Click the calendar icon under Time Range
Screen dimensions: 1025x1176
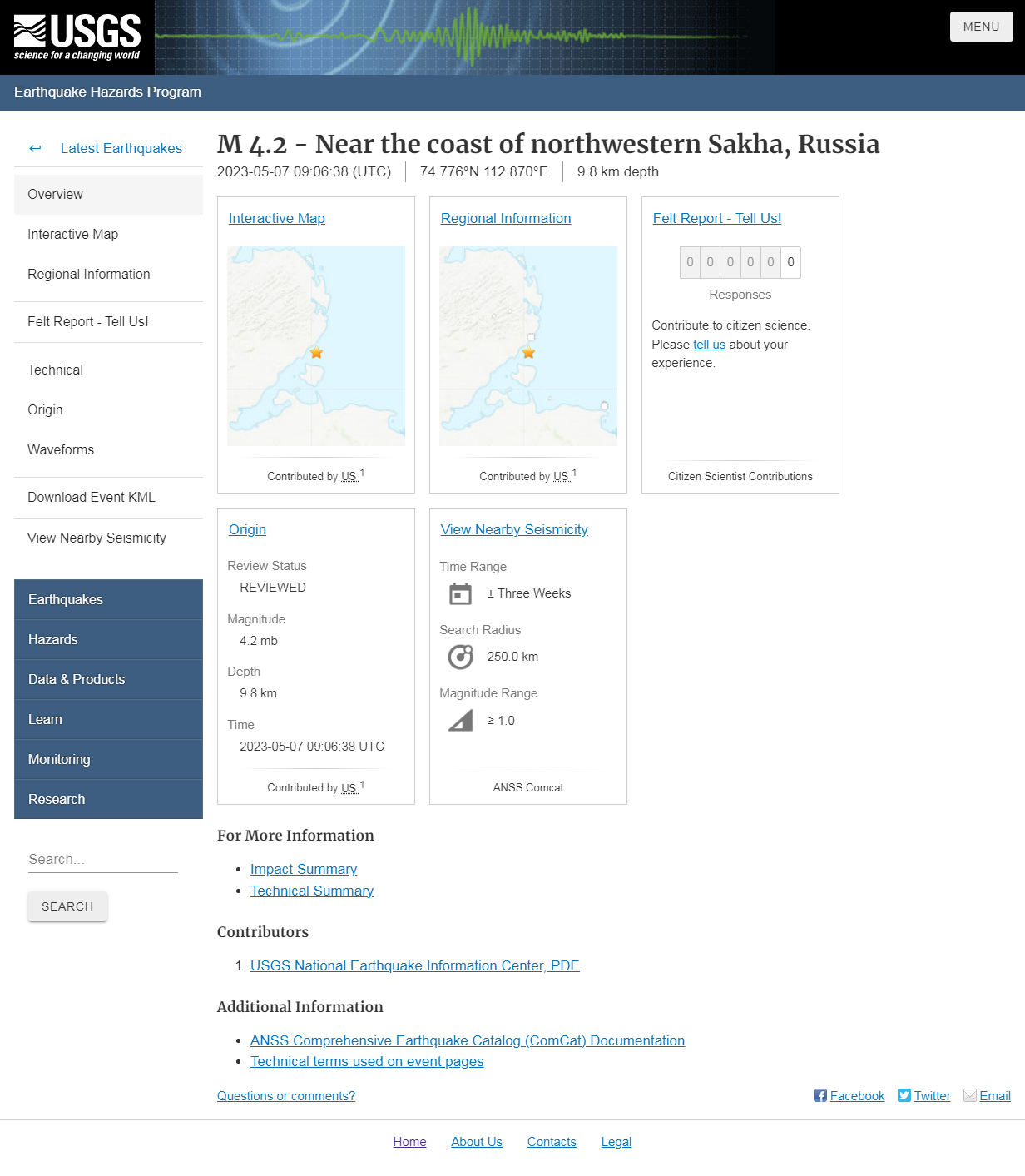pyautogui.click(x=460, y=593)
